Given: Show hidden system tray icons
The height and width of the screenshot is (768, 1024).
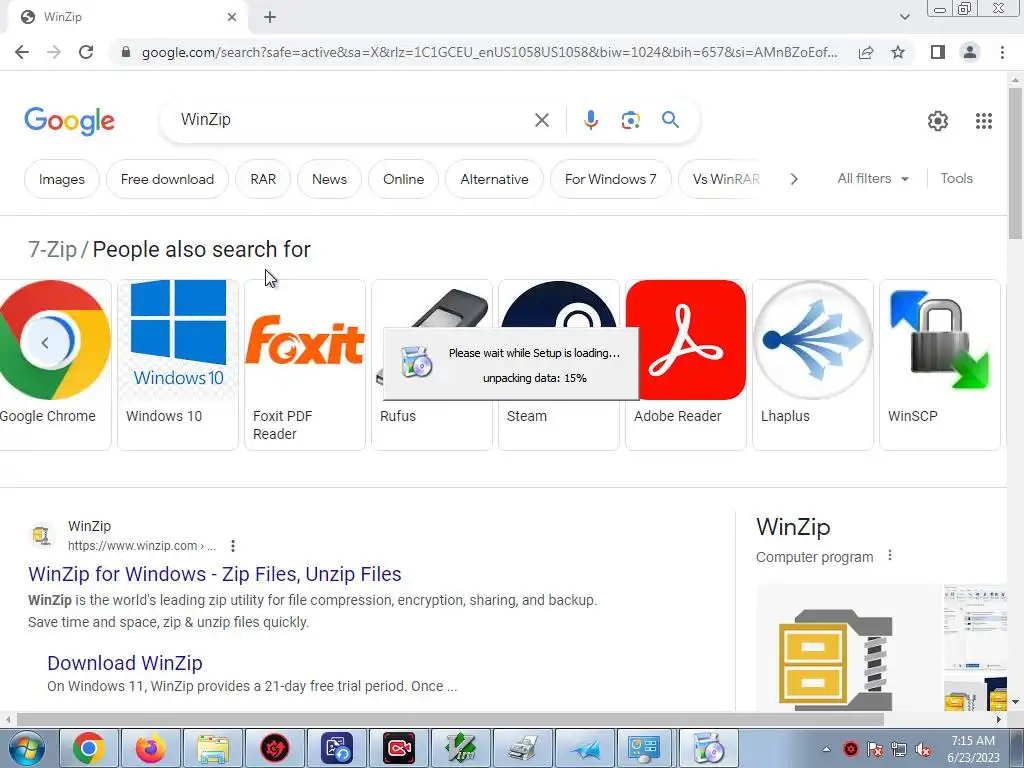Looking at the screenshot, I should (x=826, y=750).
